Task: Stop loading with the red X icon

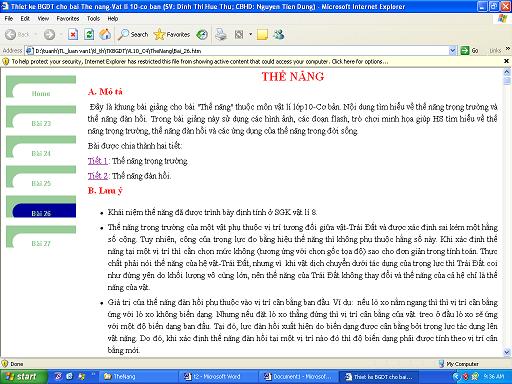Action: (x=73, y=34)
